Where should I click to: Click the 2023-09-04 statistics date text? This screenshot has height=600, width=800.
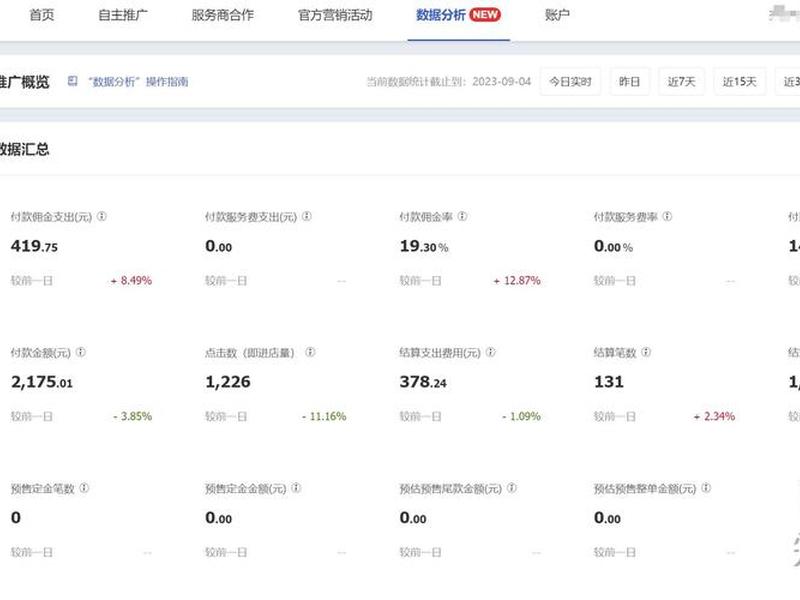[x=502, y=82]
